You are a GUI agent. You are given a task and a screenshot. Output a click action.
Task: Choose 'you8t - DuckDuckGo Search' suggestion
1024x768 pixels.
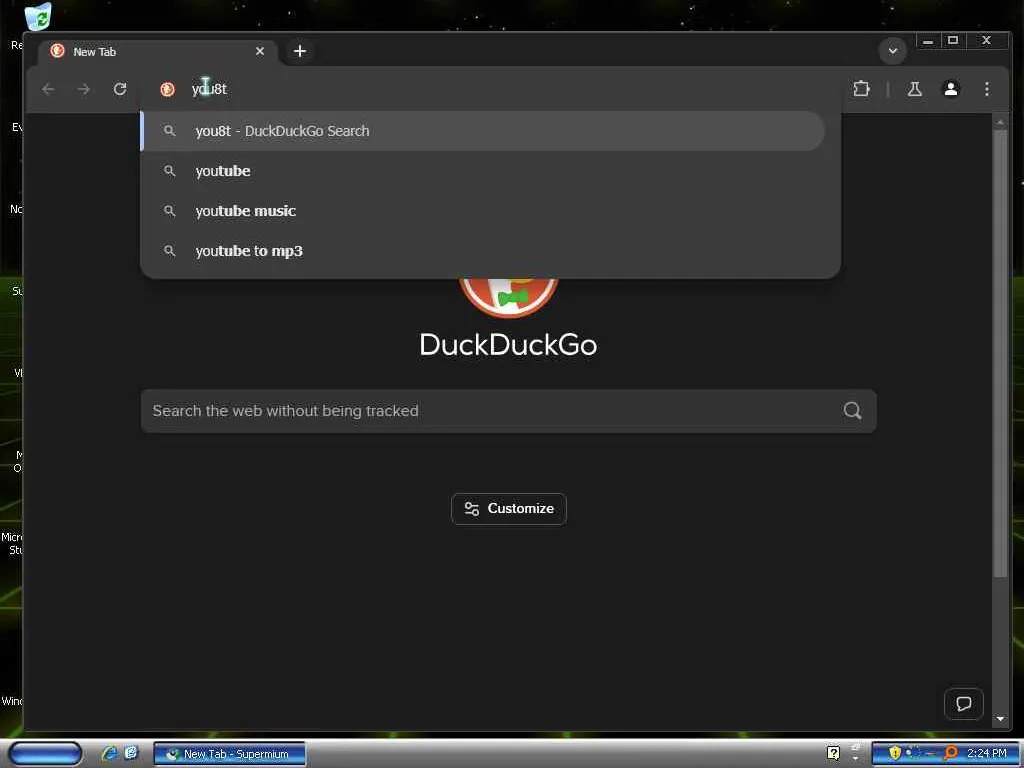click(x=483, y=131)
